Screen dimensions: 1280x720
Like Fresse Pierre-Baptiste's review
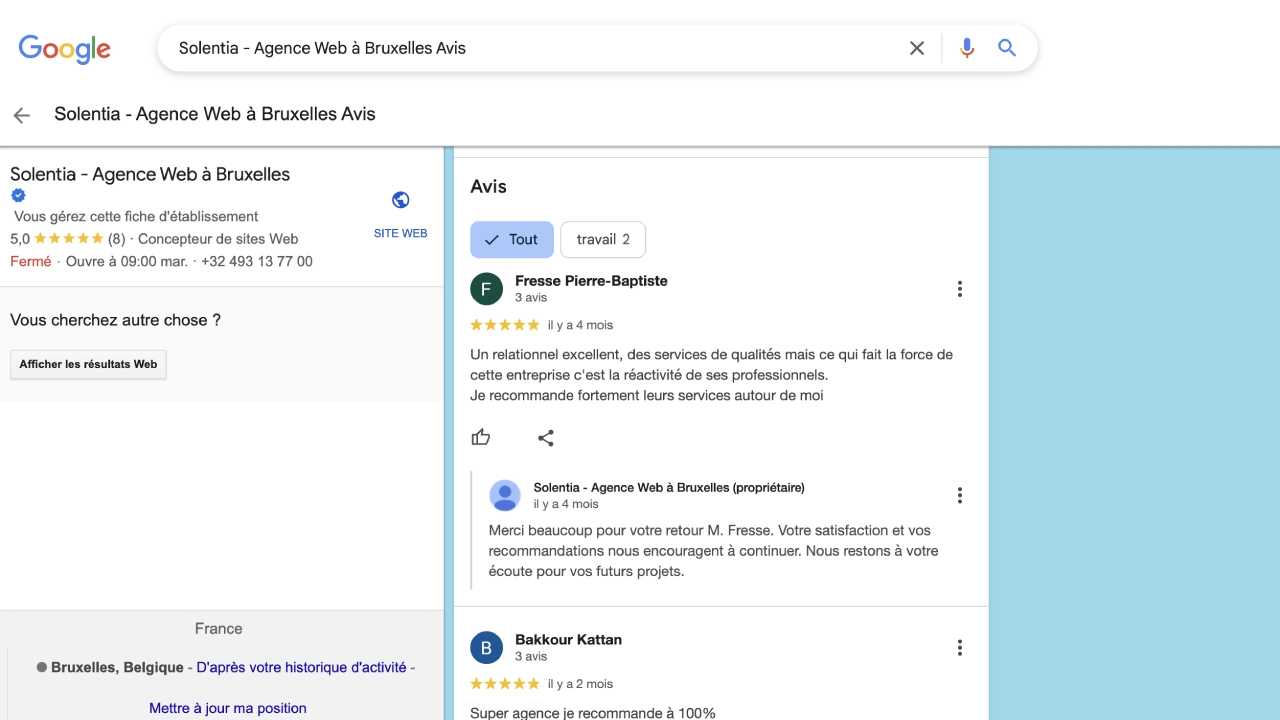tap(481, 437)
